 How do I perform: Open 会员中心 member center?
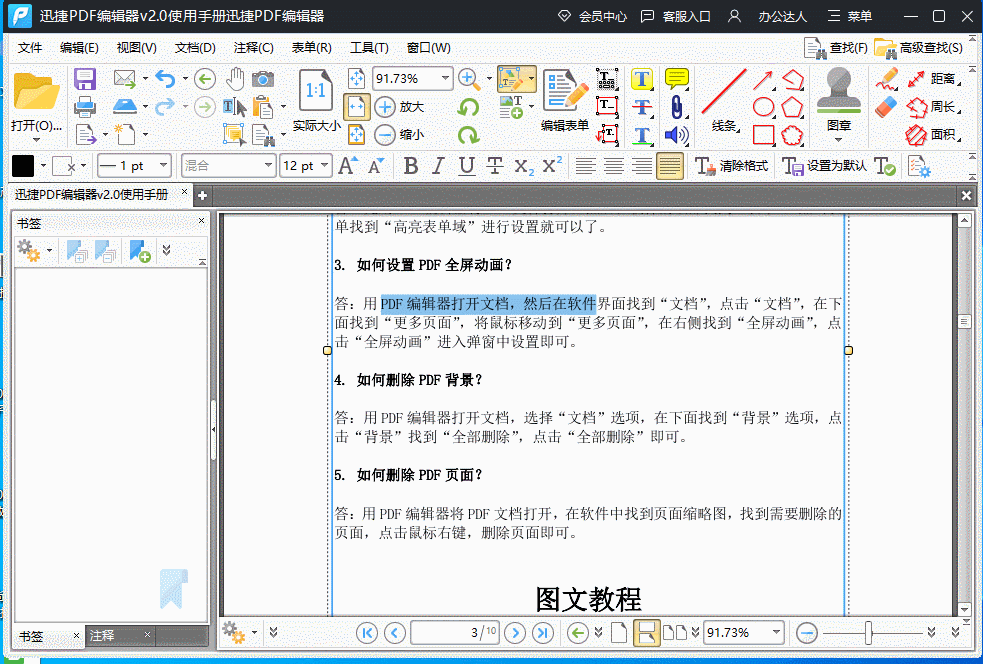[x=592, y=16]
